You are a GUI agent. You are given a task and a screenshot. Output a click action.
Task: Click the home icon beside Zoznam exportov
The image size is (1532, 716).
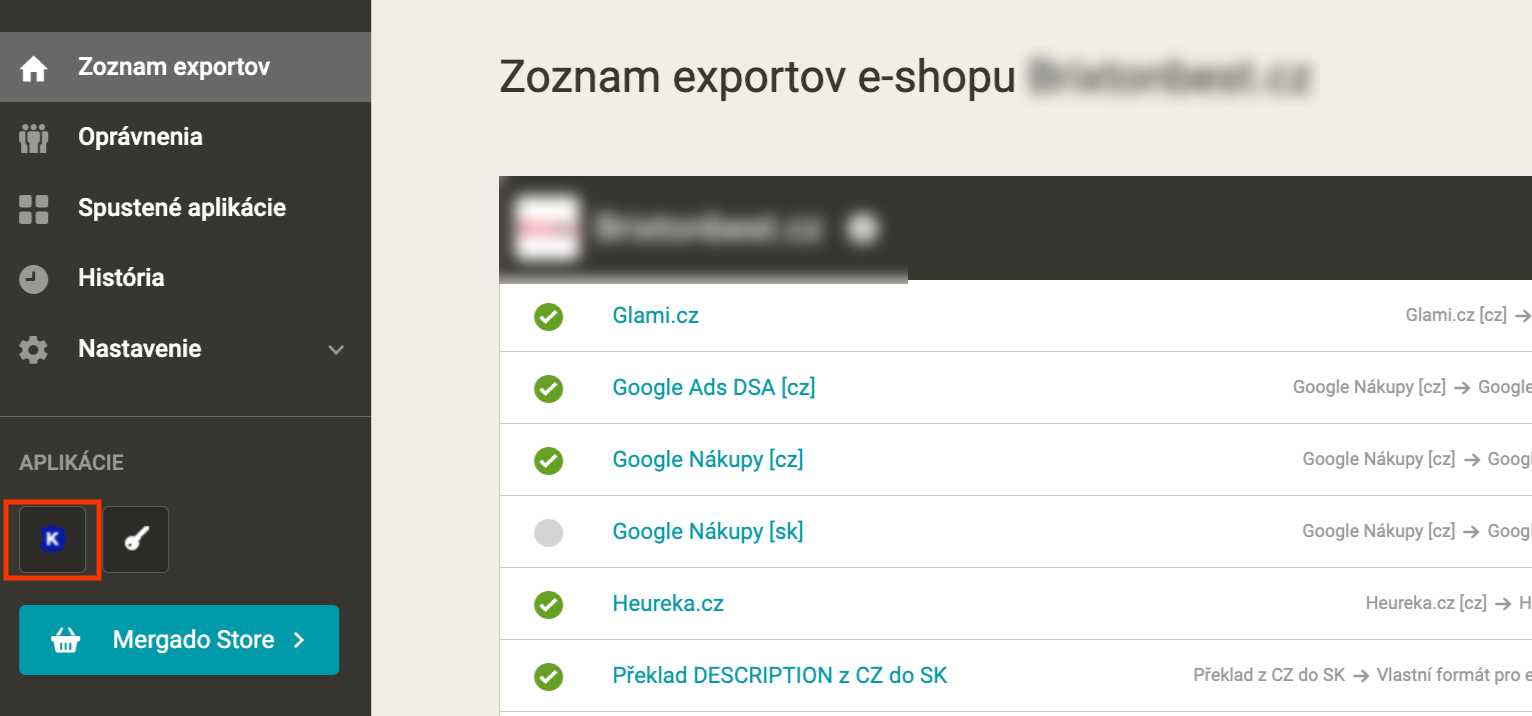click(34, 68)
